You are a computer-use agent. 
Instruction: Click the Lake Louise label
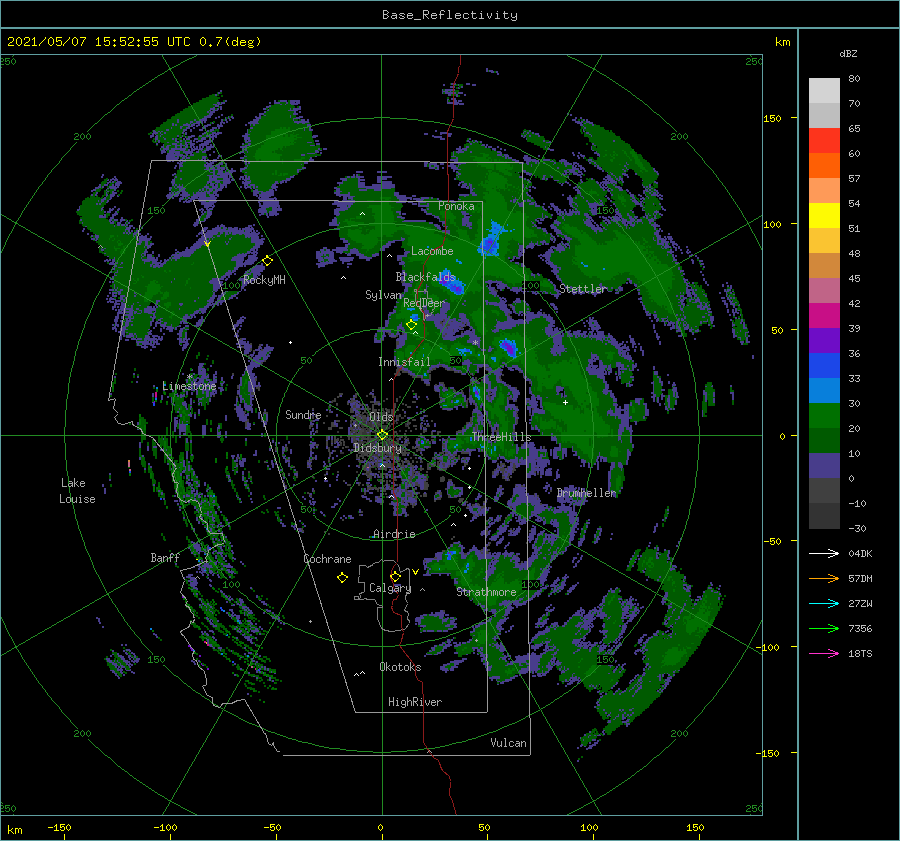click(77, 491)
